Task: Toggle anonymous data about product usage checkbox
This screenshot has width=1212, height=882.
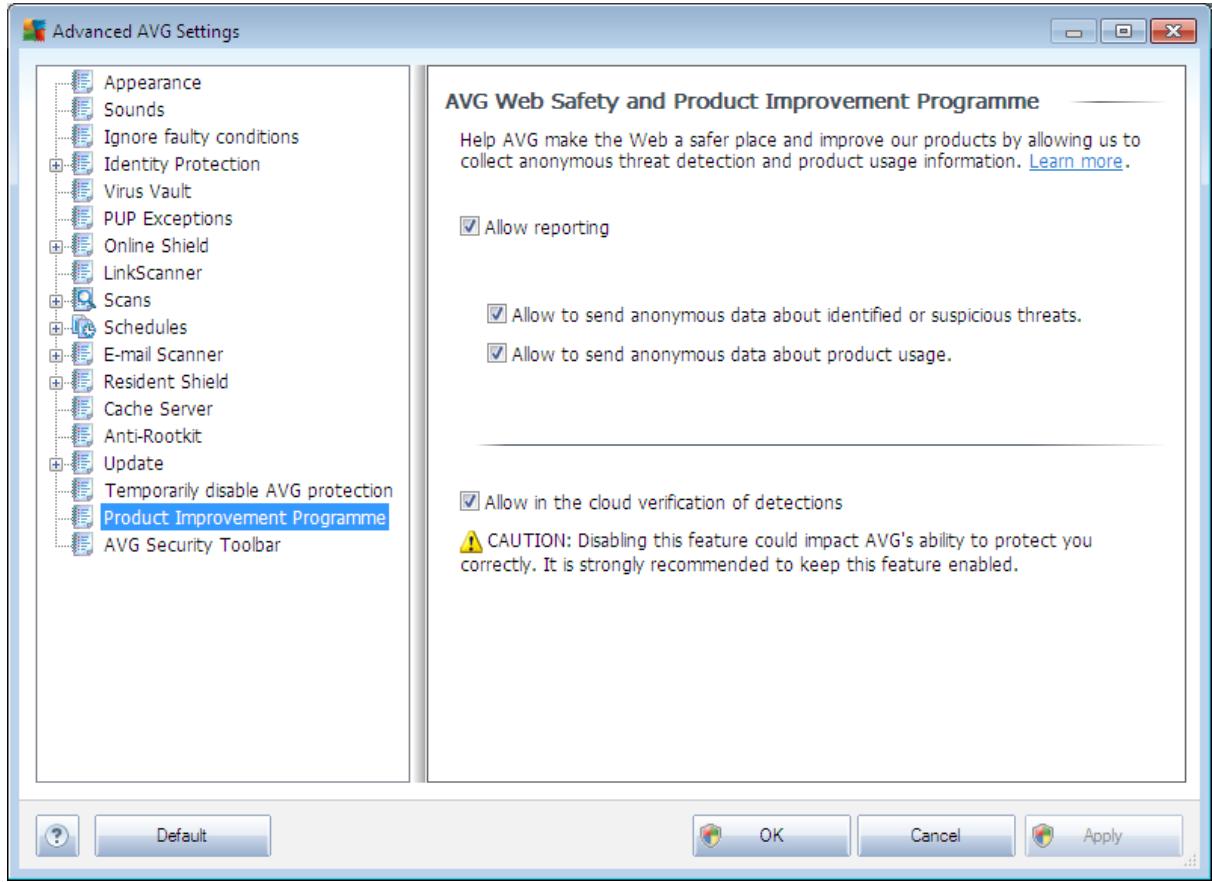Action: (x=498, y=354)
